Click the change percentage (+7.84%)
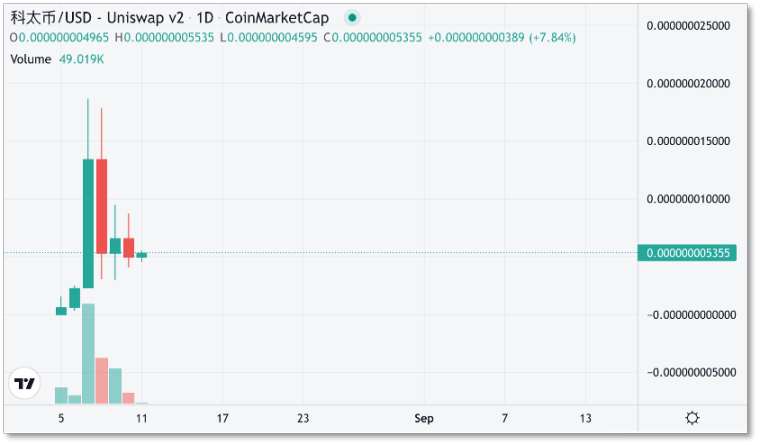This screenshot has height=445, width=760. 552,38
